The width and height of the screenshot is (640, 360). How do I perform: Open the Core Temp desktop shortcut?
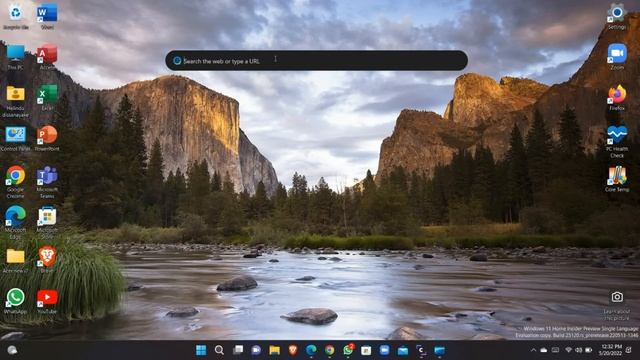coord(617,179)
